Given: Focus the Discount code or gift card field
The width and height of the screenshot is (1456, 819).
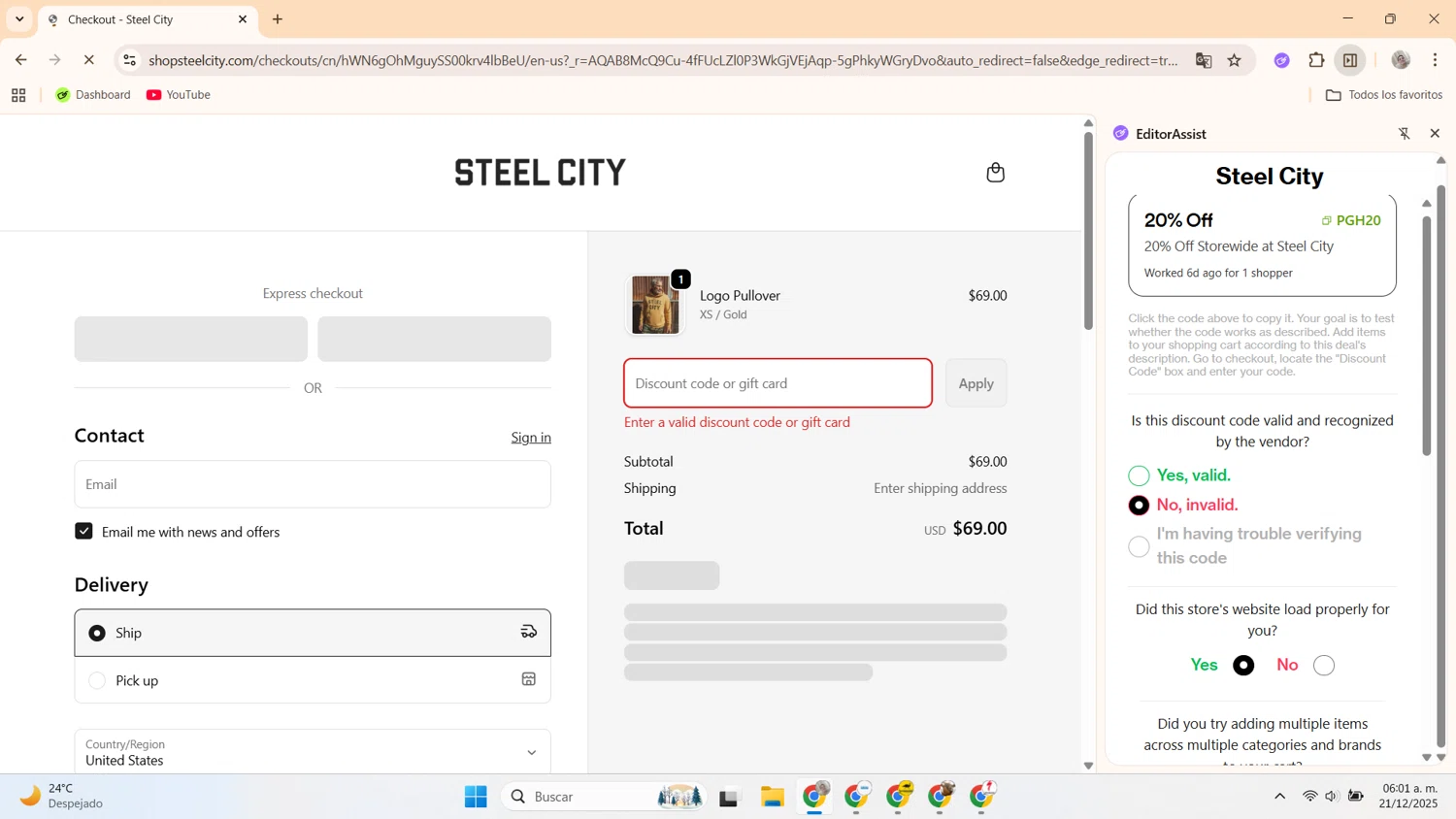Looking at the screenshot, I should (778, 383).
